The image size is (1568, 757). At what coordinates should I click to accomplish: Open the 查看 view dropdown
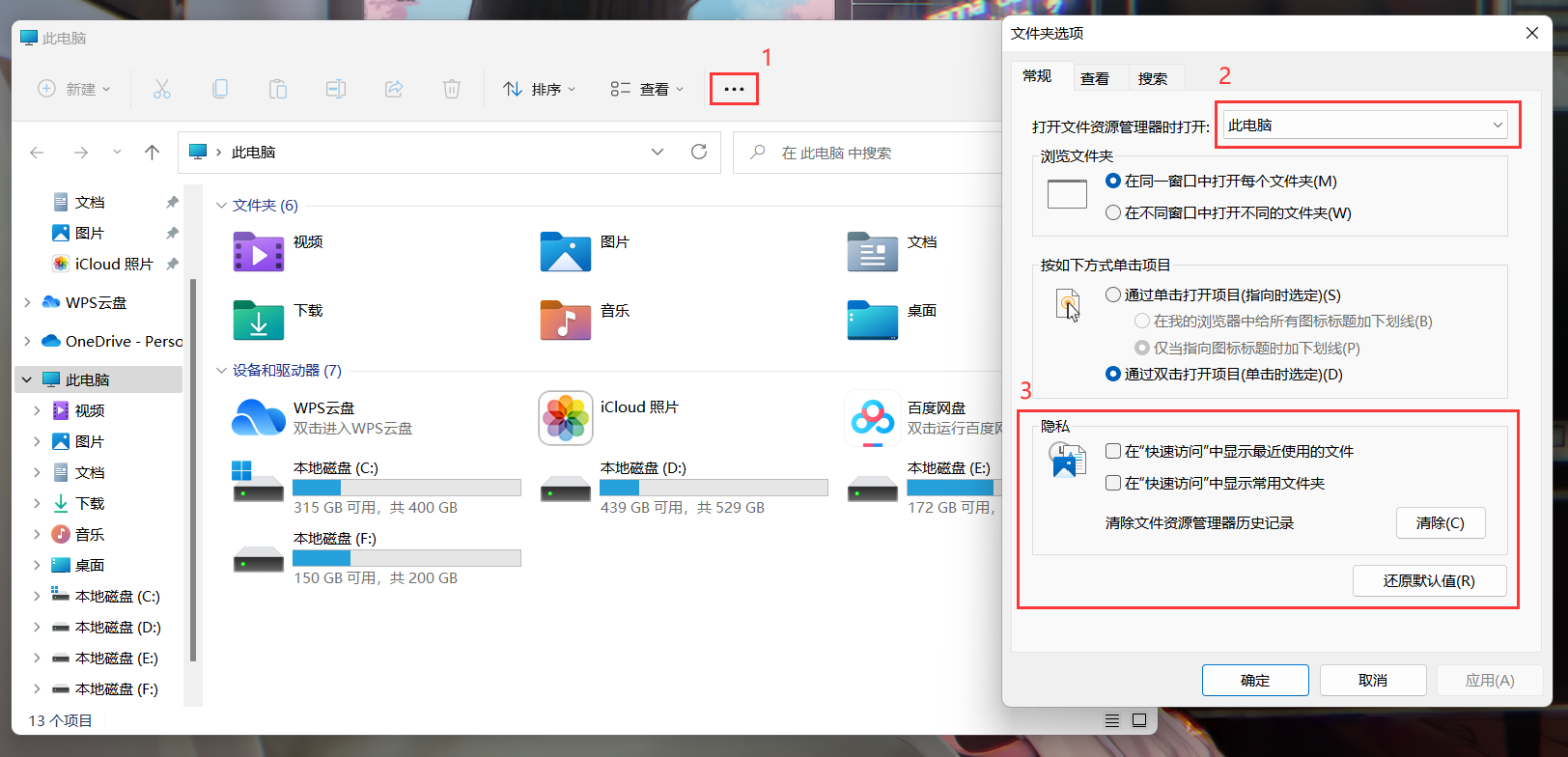pyautogui.click(x=647, y=89)
